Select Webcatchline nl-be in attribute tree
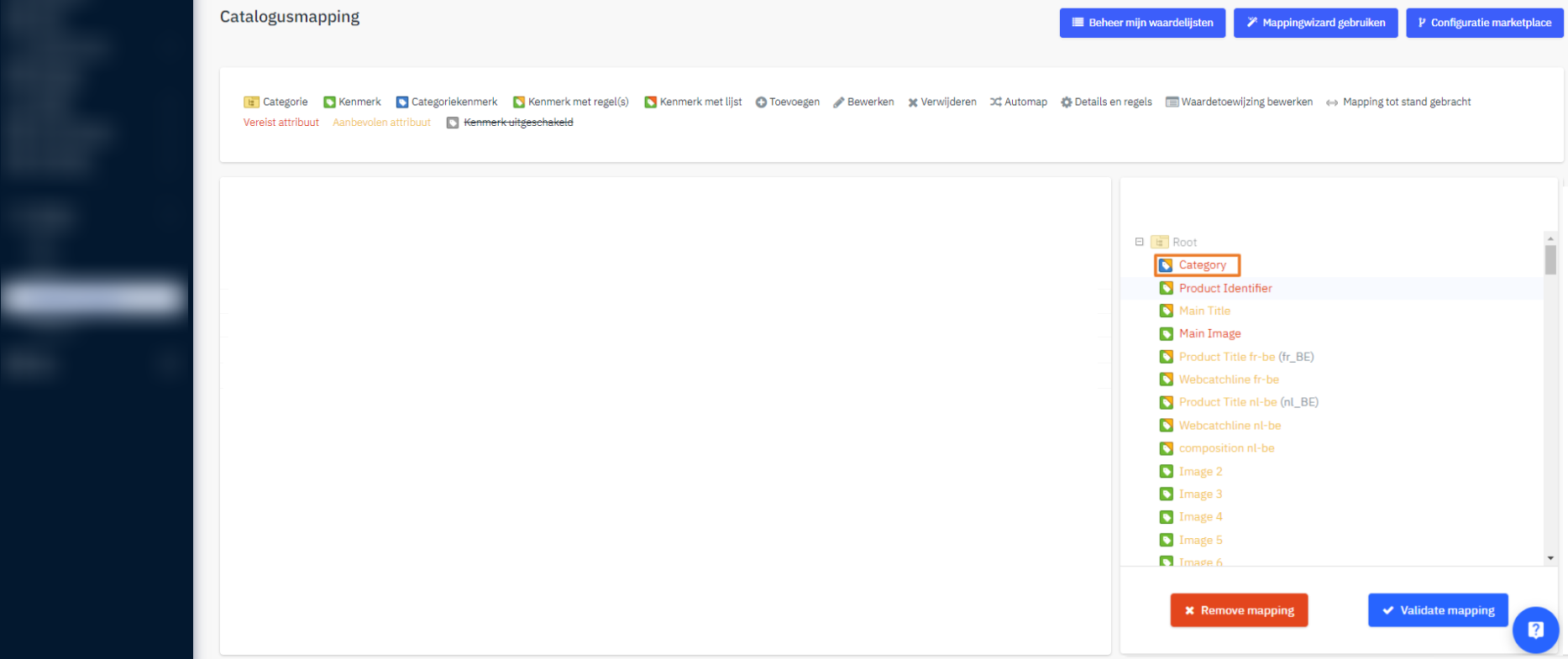1568x659 pixels. click(1230, 426)
